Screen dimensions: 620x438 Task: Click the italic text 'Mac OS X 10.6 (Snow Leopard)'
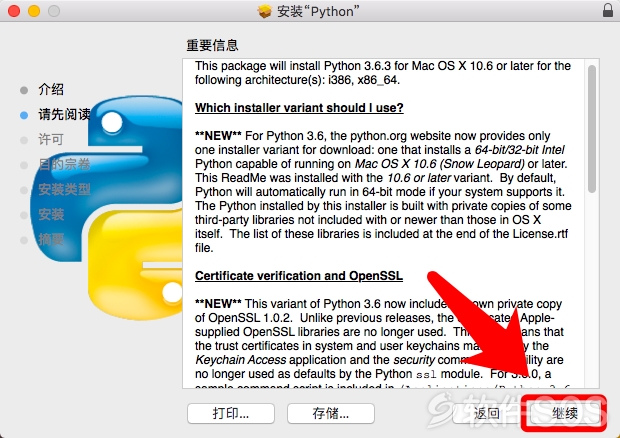click(x=440, y=164)
